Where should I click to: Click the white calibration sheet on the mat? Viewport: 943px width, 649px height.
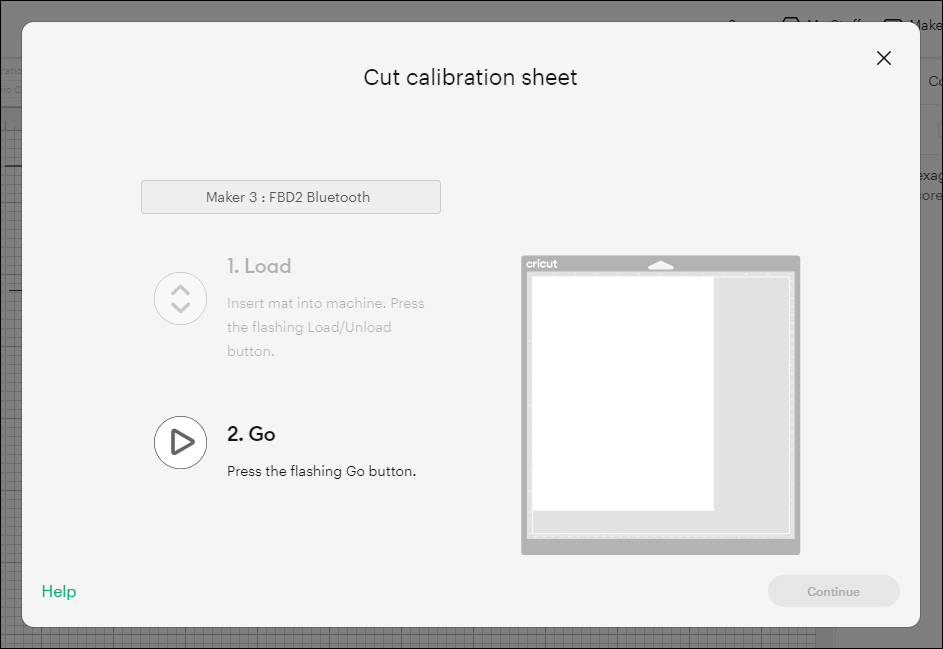[x=622, y=392]
